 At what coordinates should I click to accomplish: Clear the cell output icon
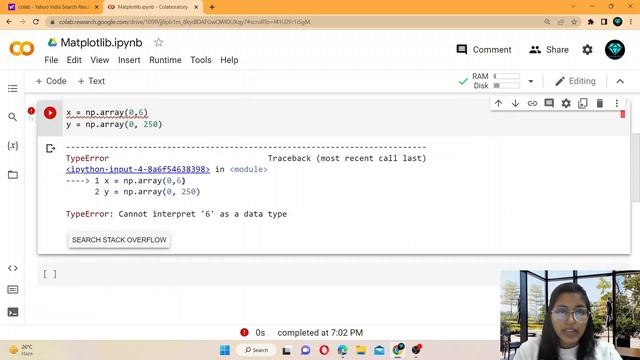(x=51, y=148)
